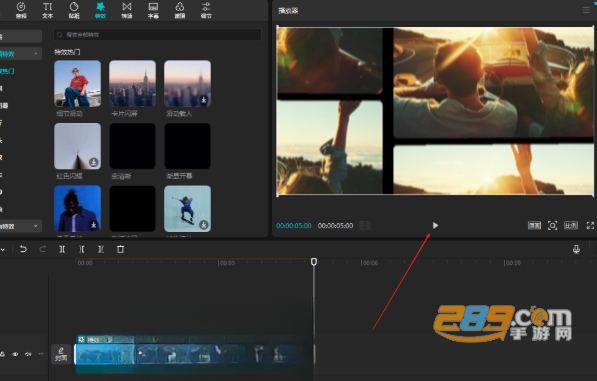This screenshot has width=597, height=381.
Task: Click the cover (封面) button
Action: (x=61, y=354)
